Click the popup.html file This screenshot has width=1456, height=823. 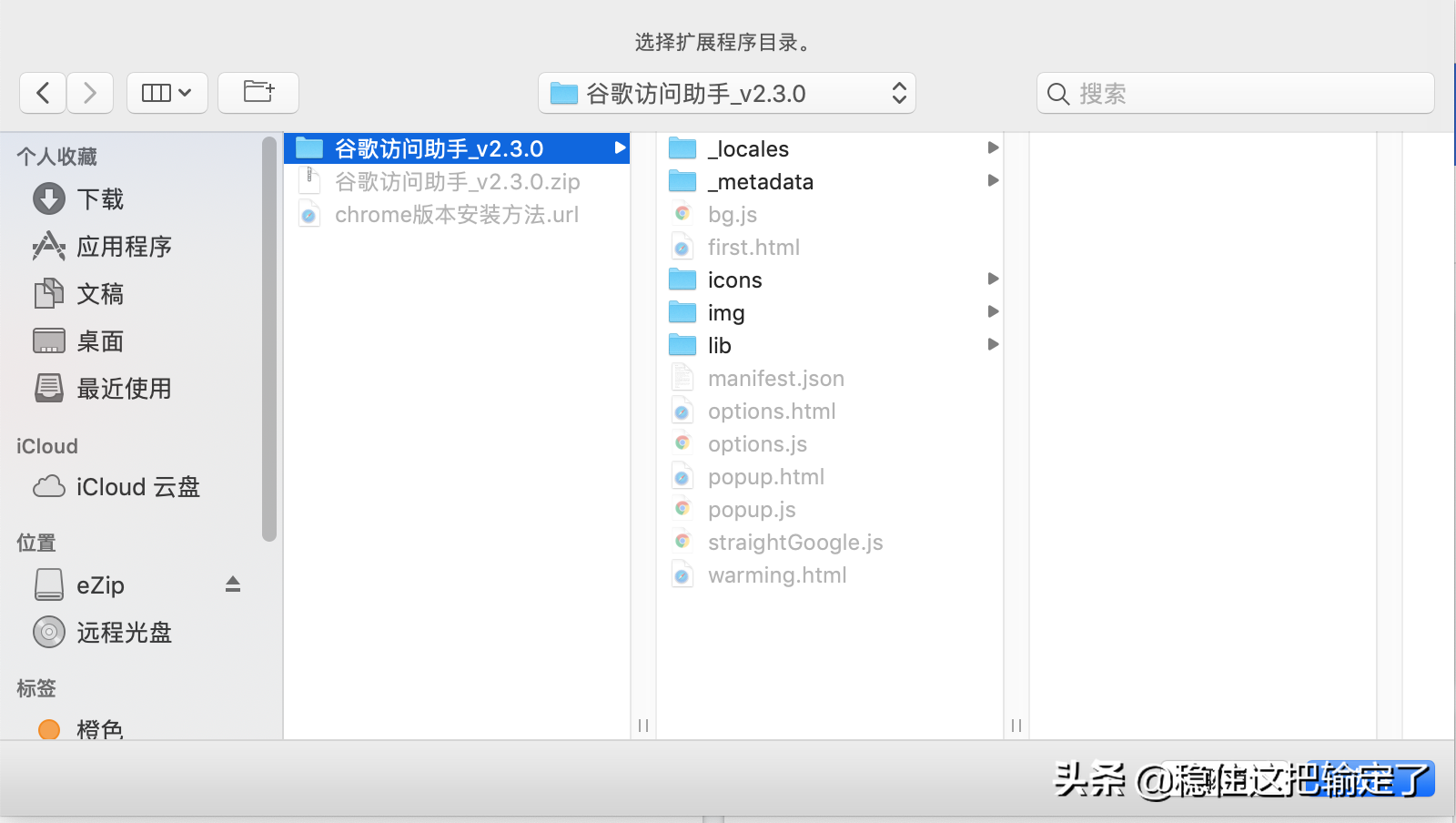[766, 476]
